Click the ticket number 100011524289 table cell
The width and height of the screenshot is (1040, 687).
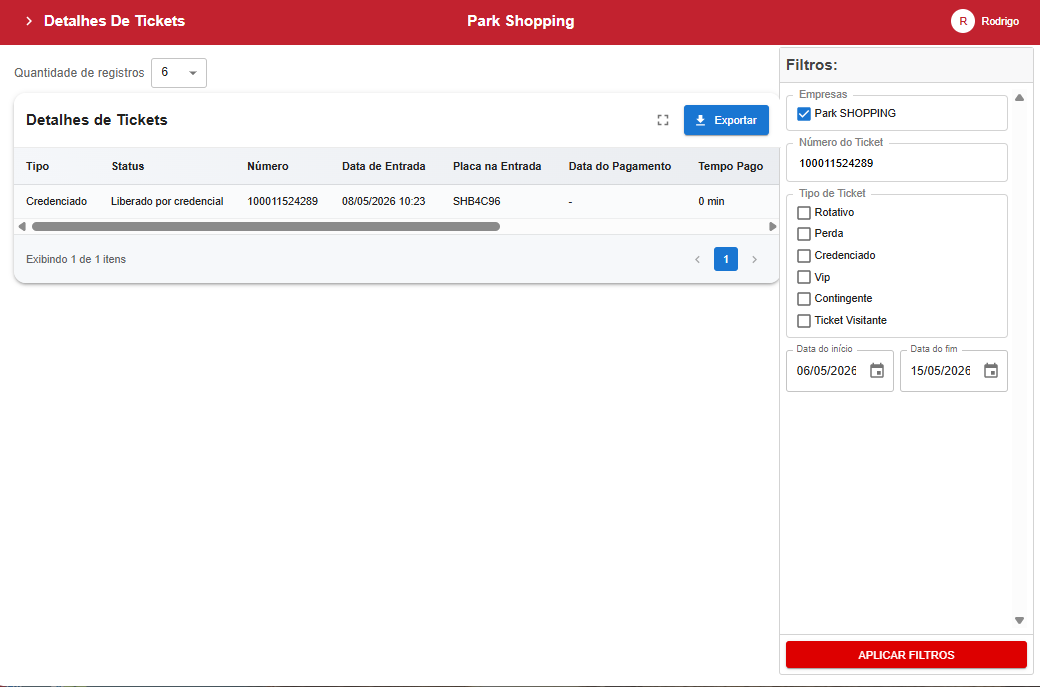click(x=283, y=202)
